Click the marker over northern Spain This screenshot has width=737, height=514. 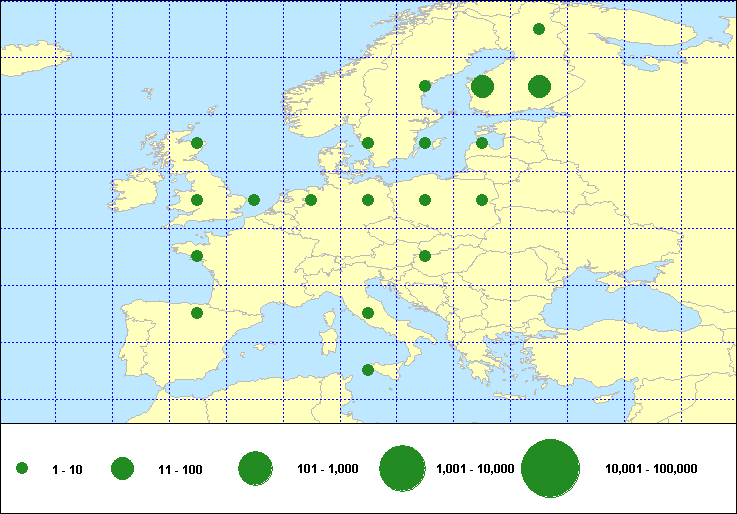click(197, 313)
